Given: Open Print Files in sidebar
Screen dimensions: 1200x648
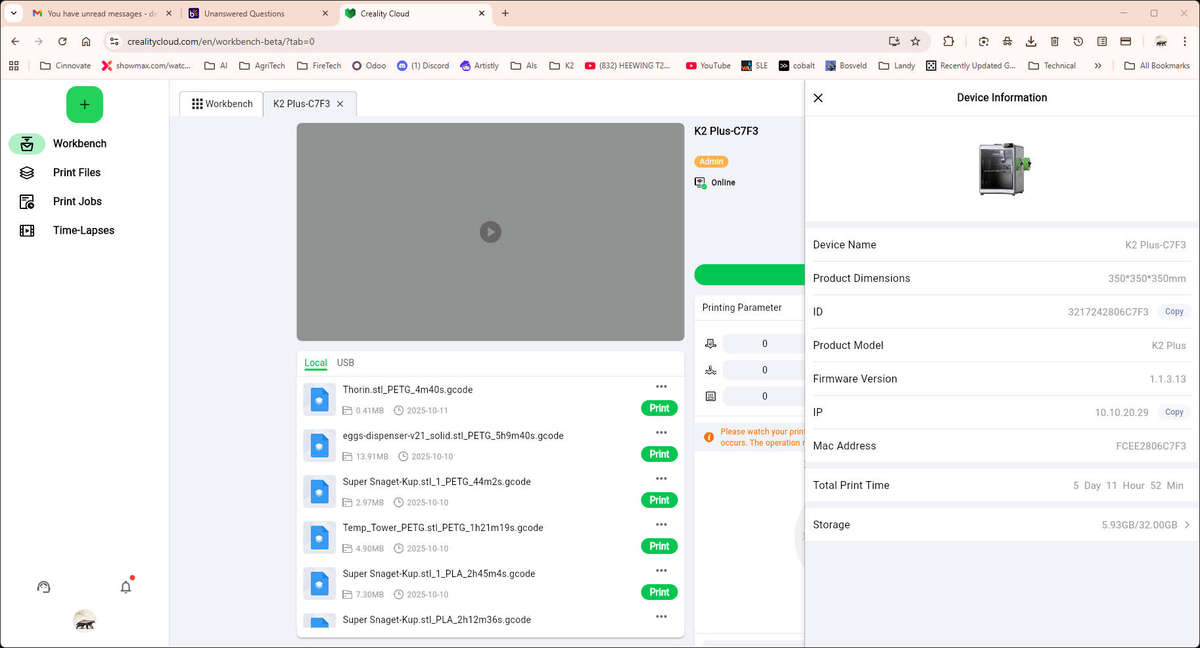Looking at the screenshot, I should (x=76, y=173).
